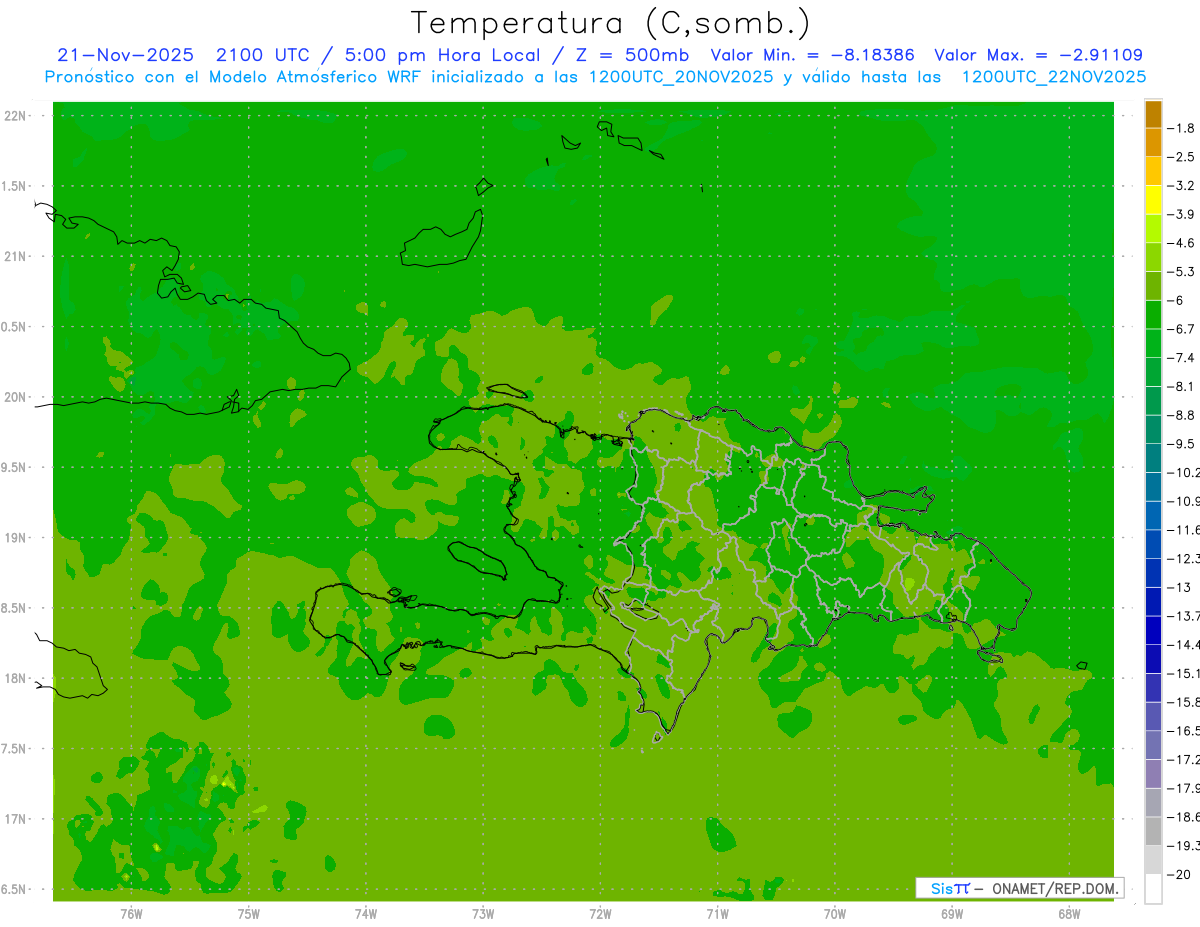Click the '75W' longitude label

pyautogui.click(x=248, y=914)
